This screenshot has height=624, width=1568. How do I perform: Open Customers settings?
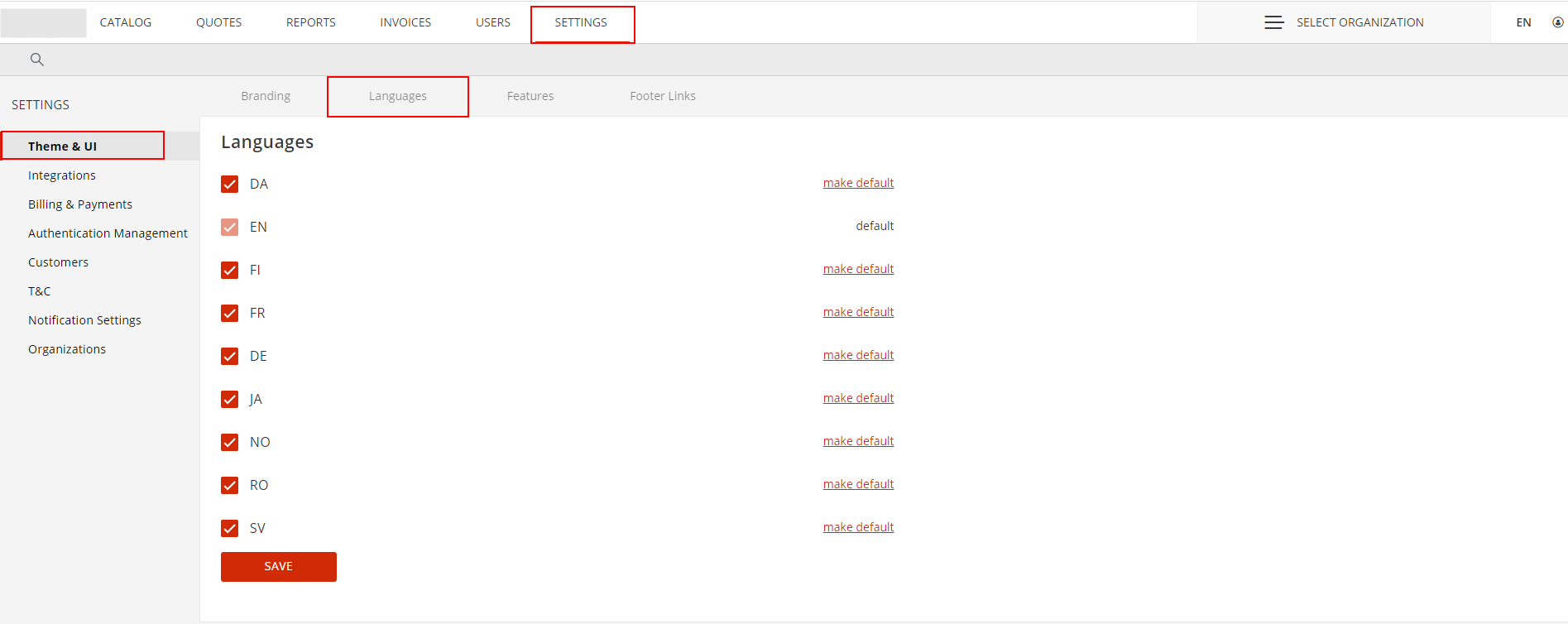pyautogui.click(x=58, y=262)
